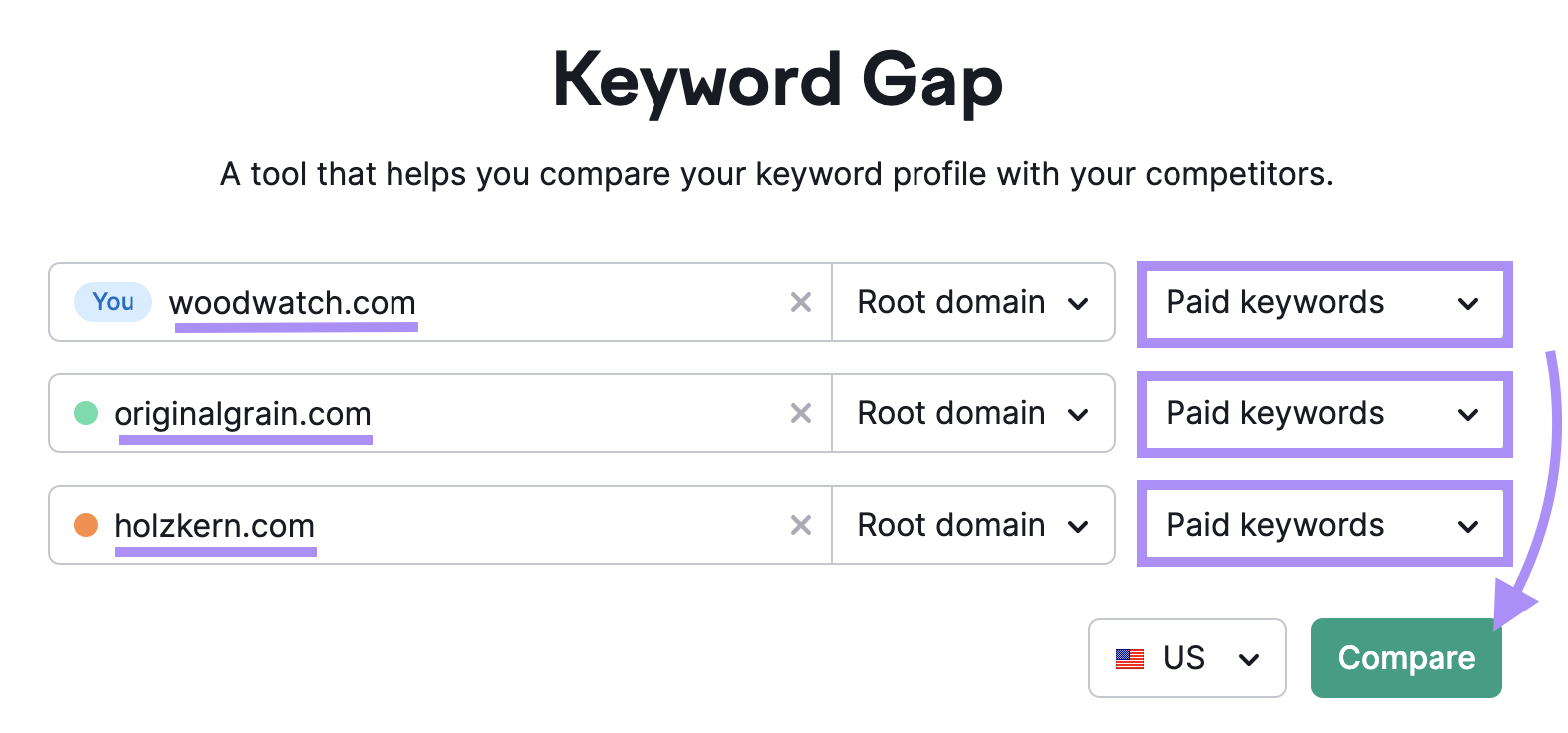
Task: Click the Keyword Gap page title
Action: pos(780,80)
